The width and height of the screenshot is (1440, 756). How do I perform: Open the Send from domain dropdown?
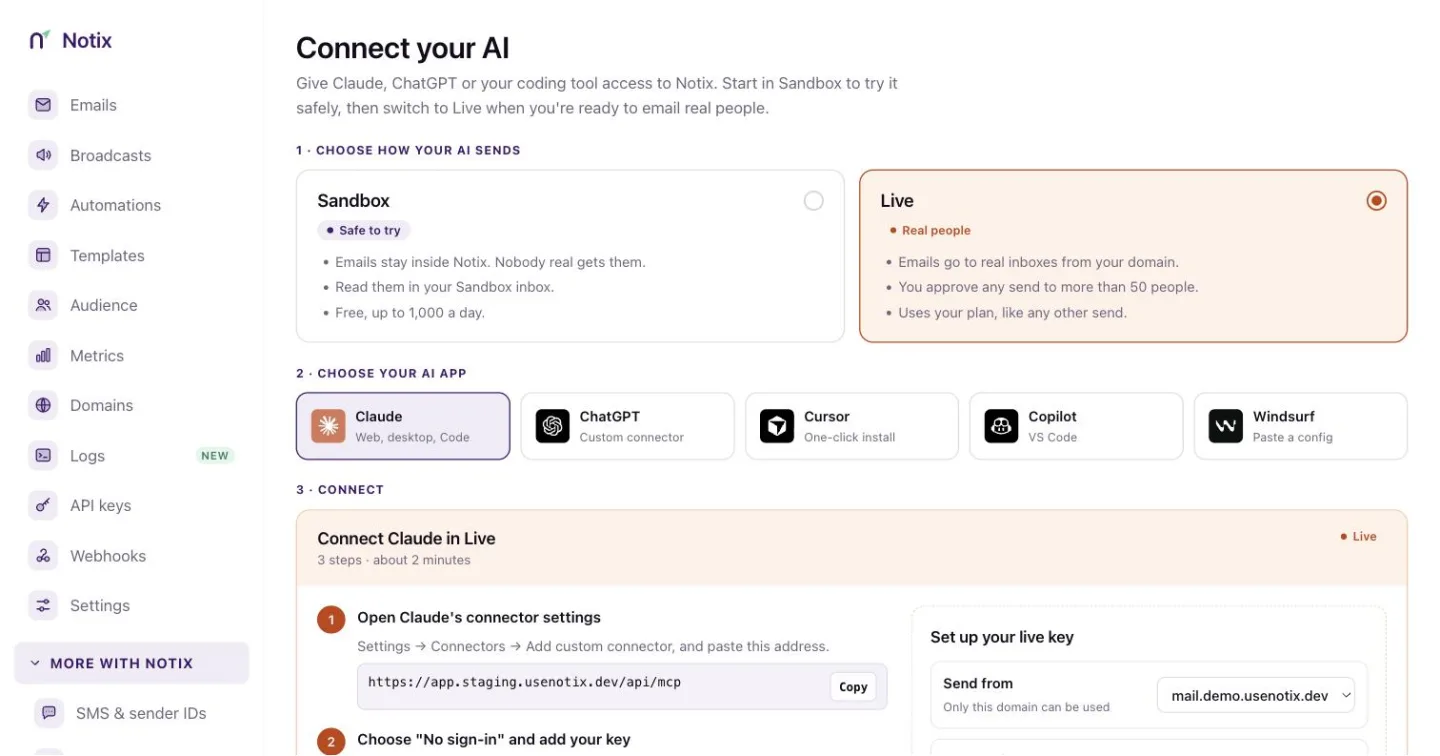(x=1256, y=695)
